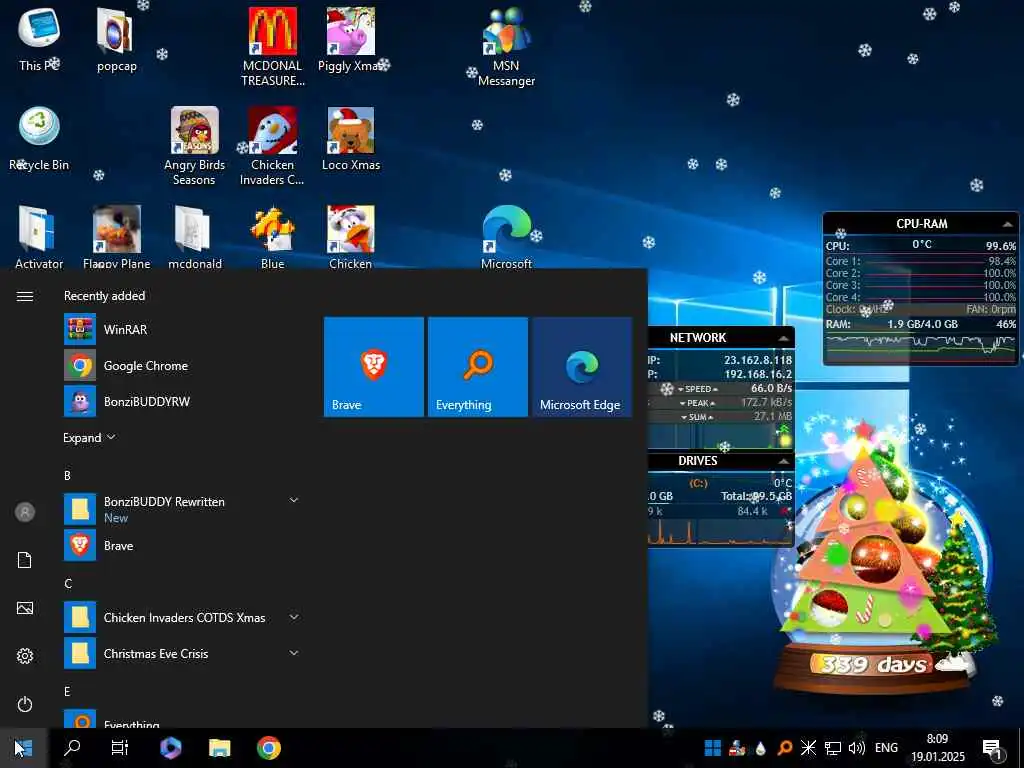Screen dimensions: 1024x768
Task: Launch Google Chrome from Recently added list
Action: coord(182,366)
